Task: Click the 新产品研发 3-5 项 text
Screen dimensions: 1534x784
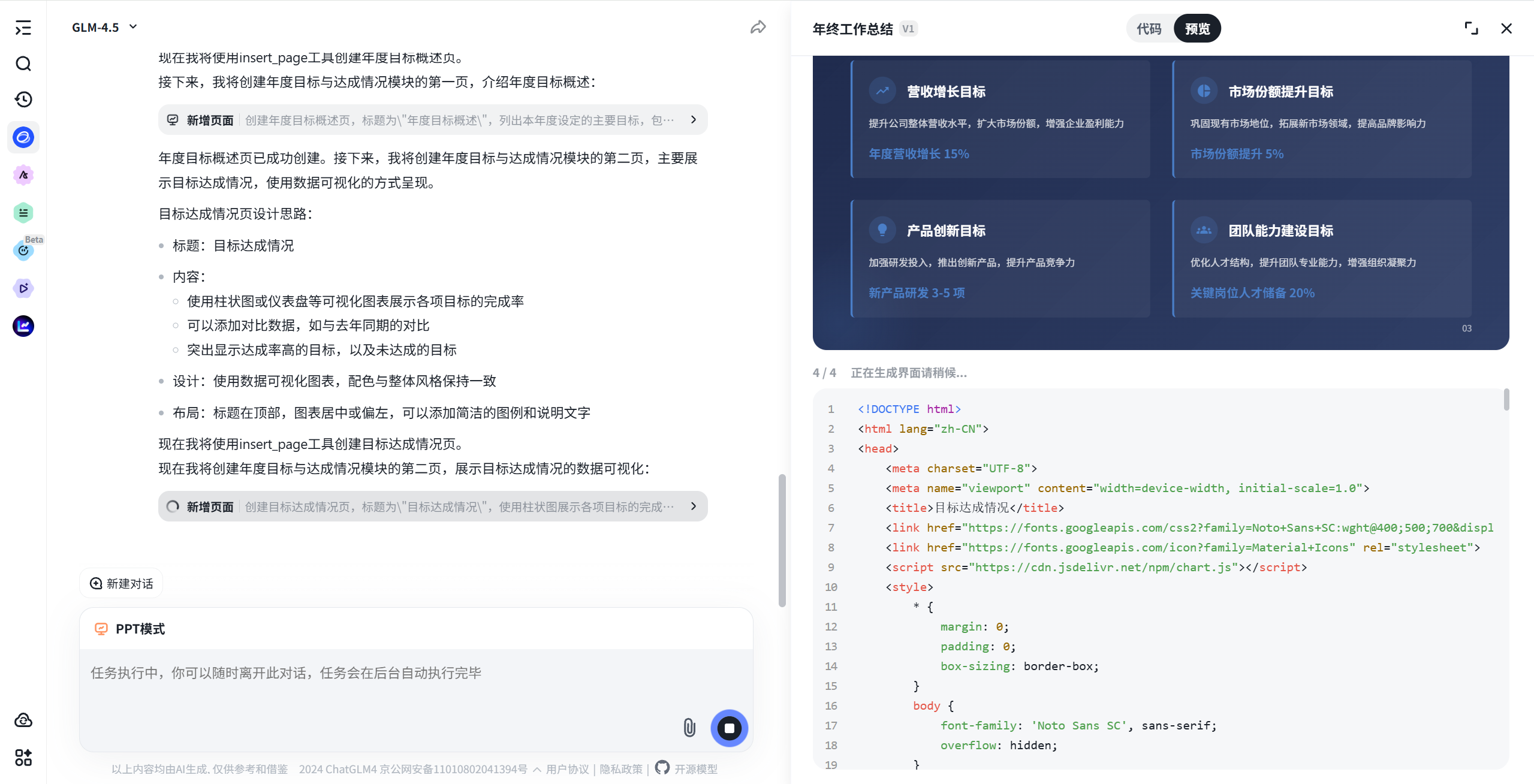Action: pos(917,293)
